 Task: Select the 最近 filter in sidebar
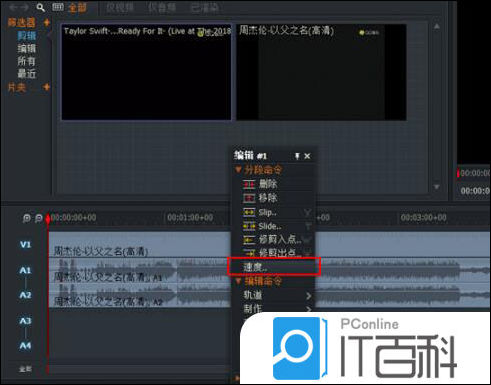tap(27, 73)
